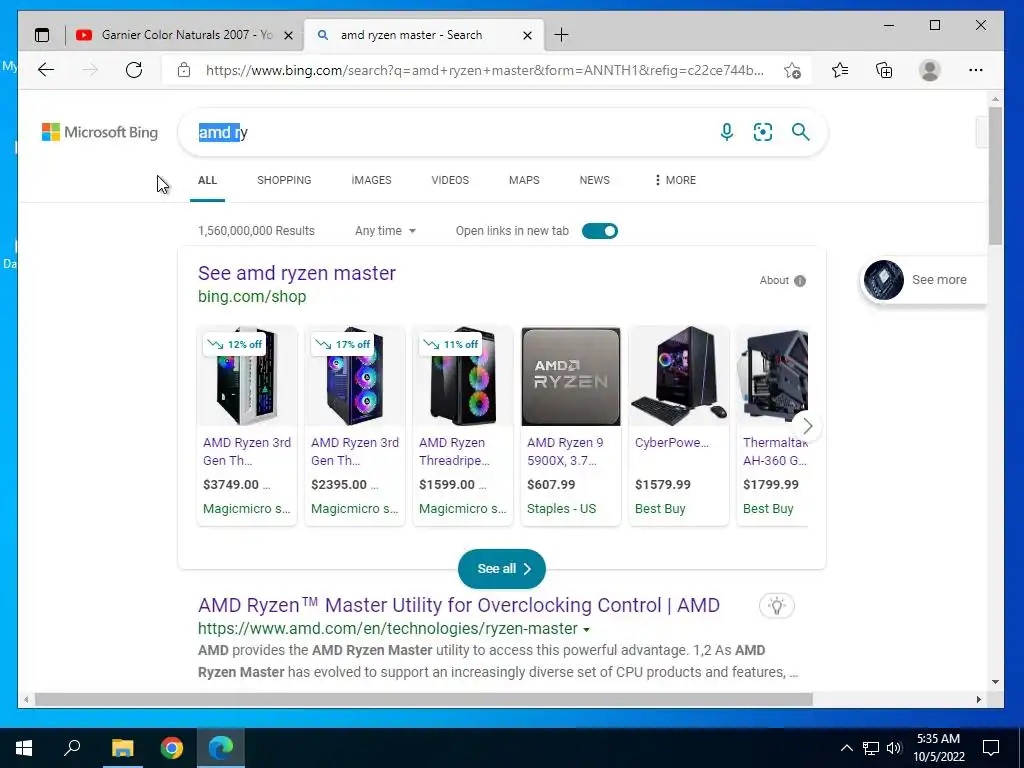Go to Microsoft Bing logo home

click(x=100, y=132)
